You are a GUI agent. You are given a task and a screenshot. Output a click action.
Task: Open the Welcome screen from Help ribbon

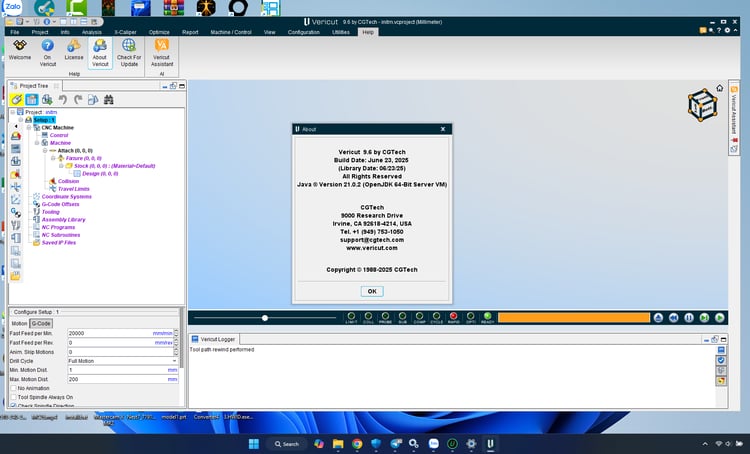20,50
